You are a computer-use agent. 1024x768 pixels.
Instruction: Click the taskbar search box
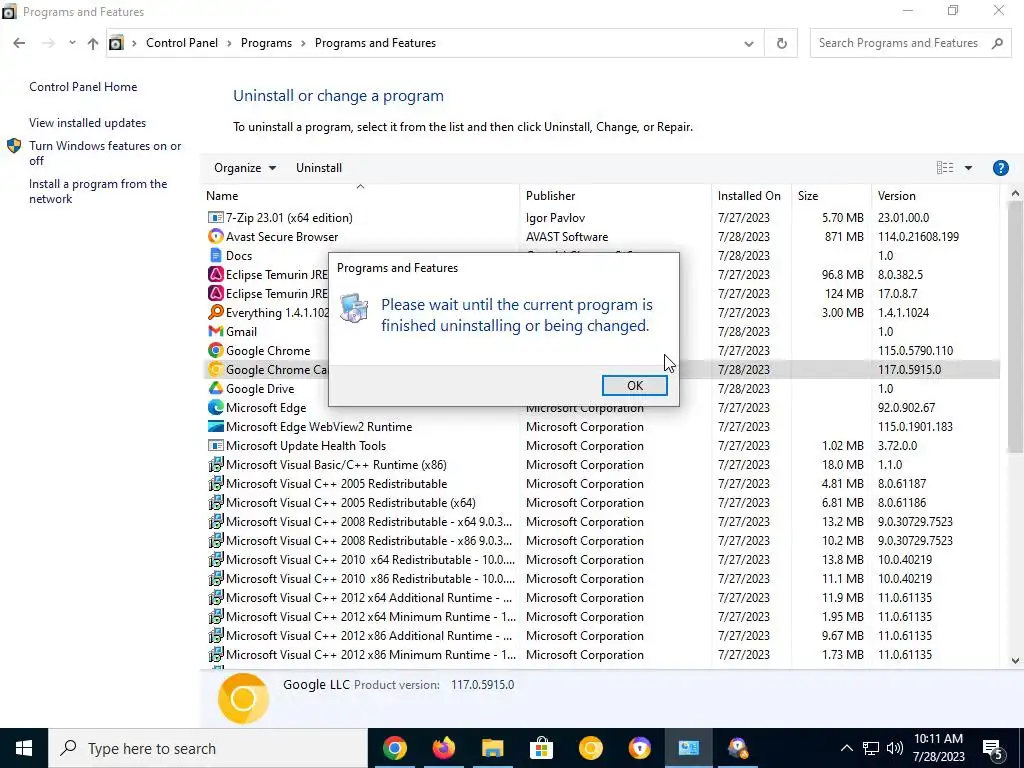coord(208,748)
